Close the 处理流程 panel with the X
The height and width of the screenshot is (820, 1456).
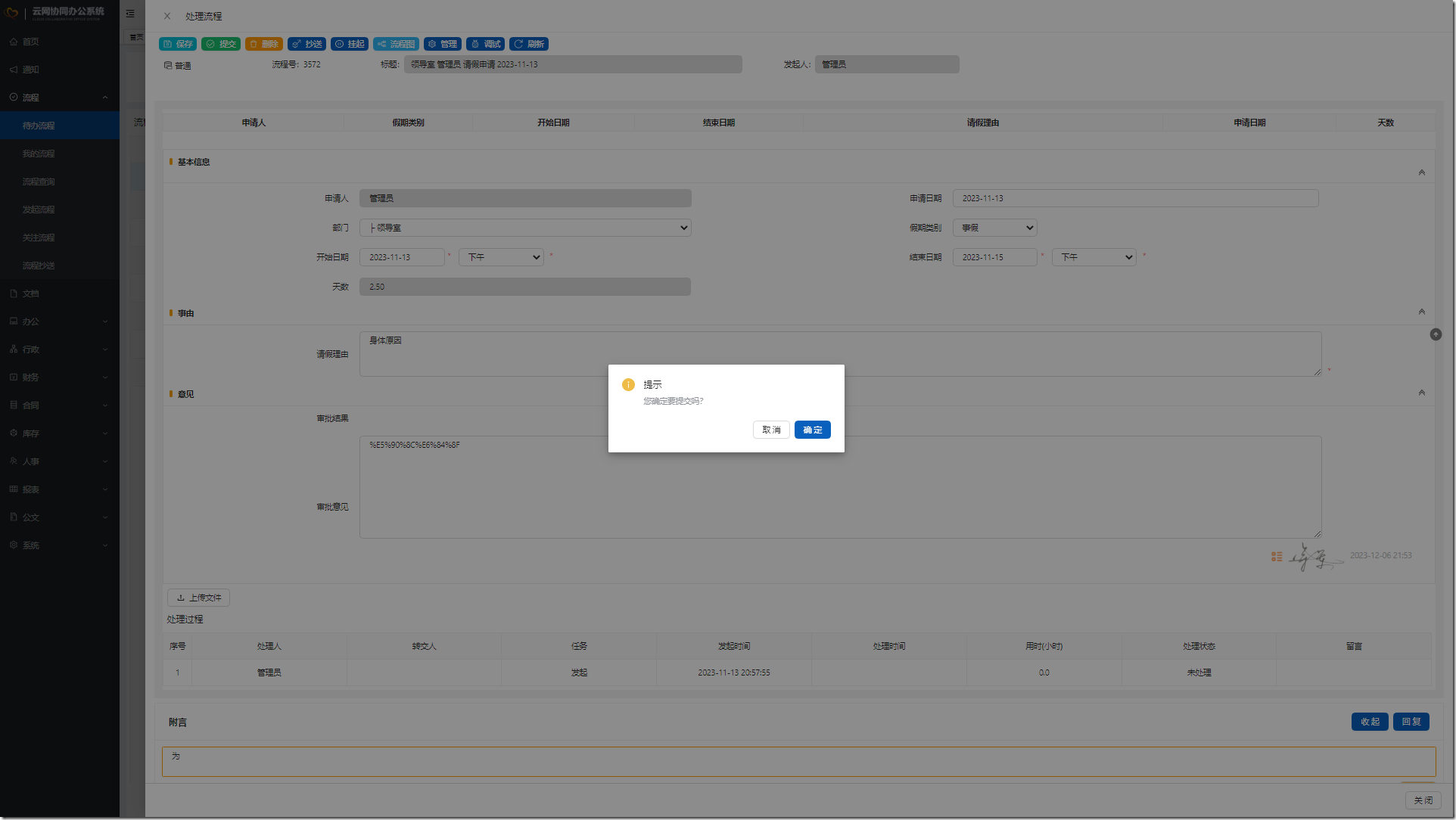coord(167,16)
